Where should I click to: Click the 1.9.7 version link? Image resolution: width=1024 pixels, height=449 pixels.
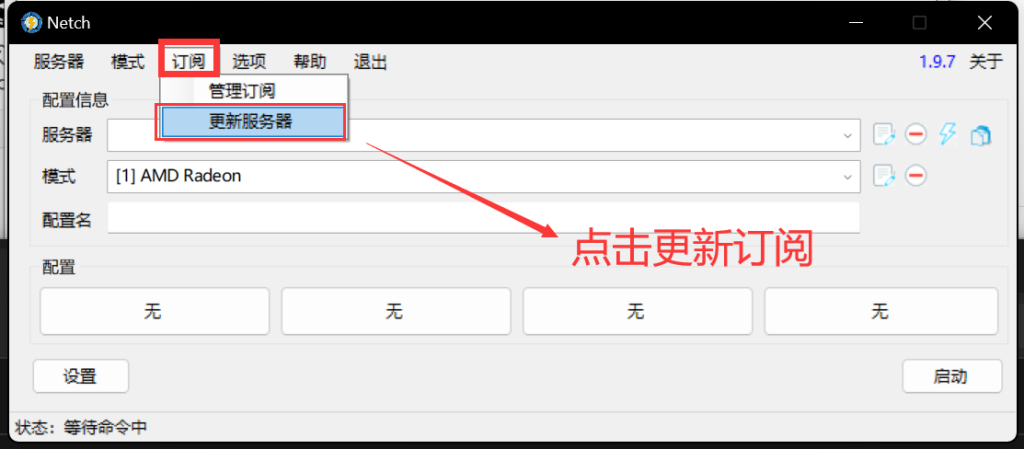point(937,62)
